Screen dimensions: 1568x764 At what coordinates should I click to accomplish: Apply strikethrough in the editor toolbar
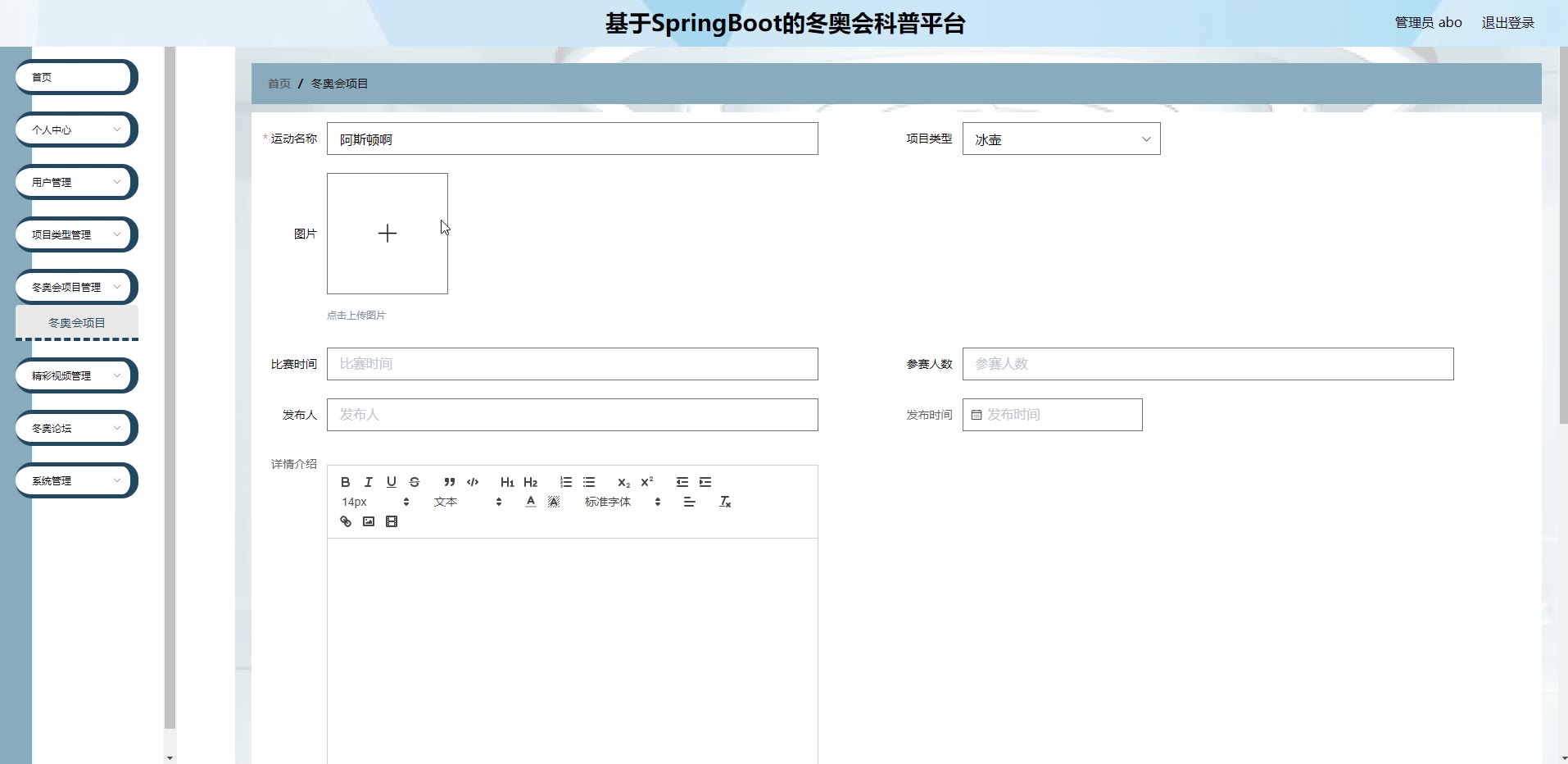point(415,482)
